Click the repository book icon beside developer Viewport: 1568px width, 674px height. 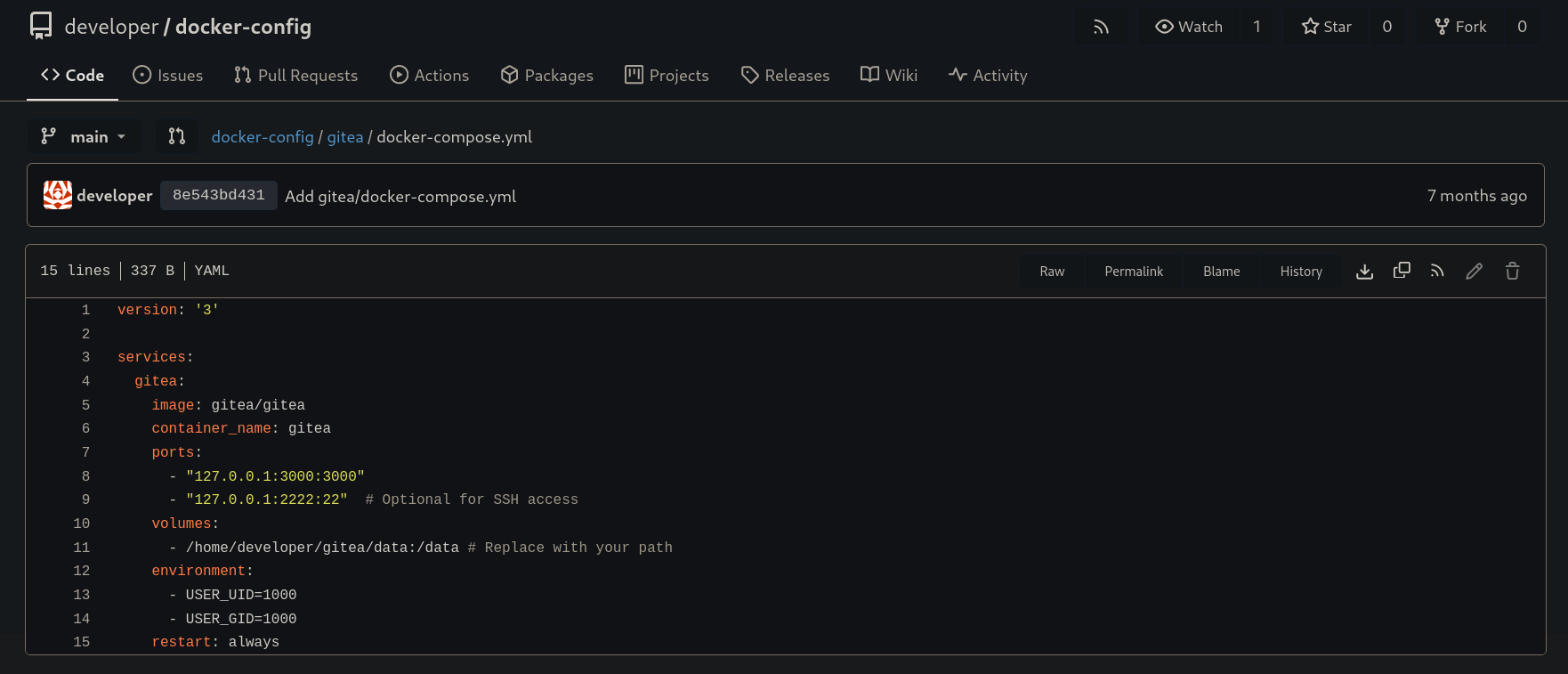41,26
